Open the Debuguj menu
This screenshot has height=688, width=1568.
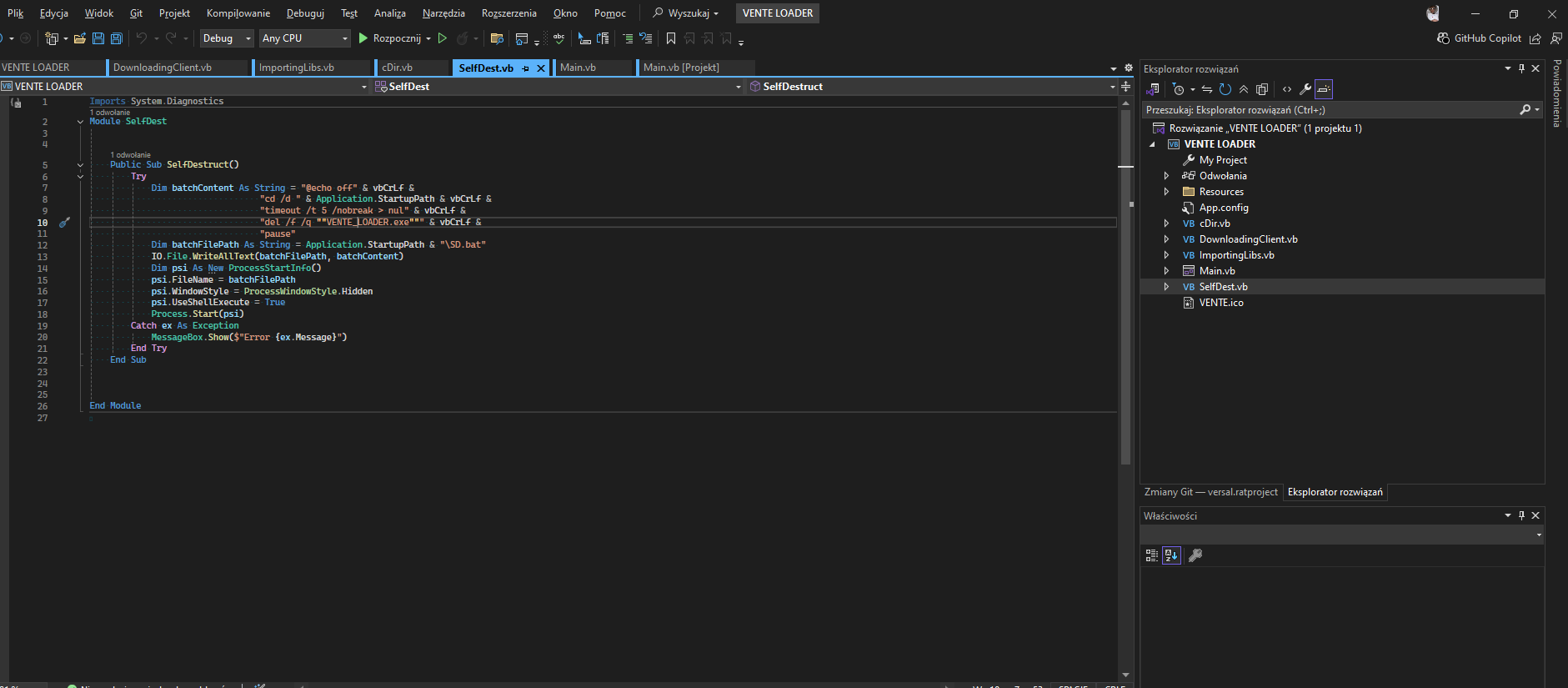305,13
